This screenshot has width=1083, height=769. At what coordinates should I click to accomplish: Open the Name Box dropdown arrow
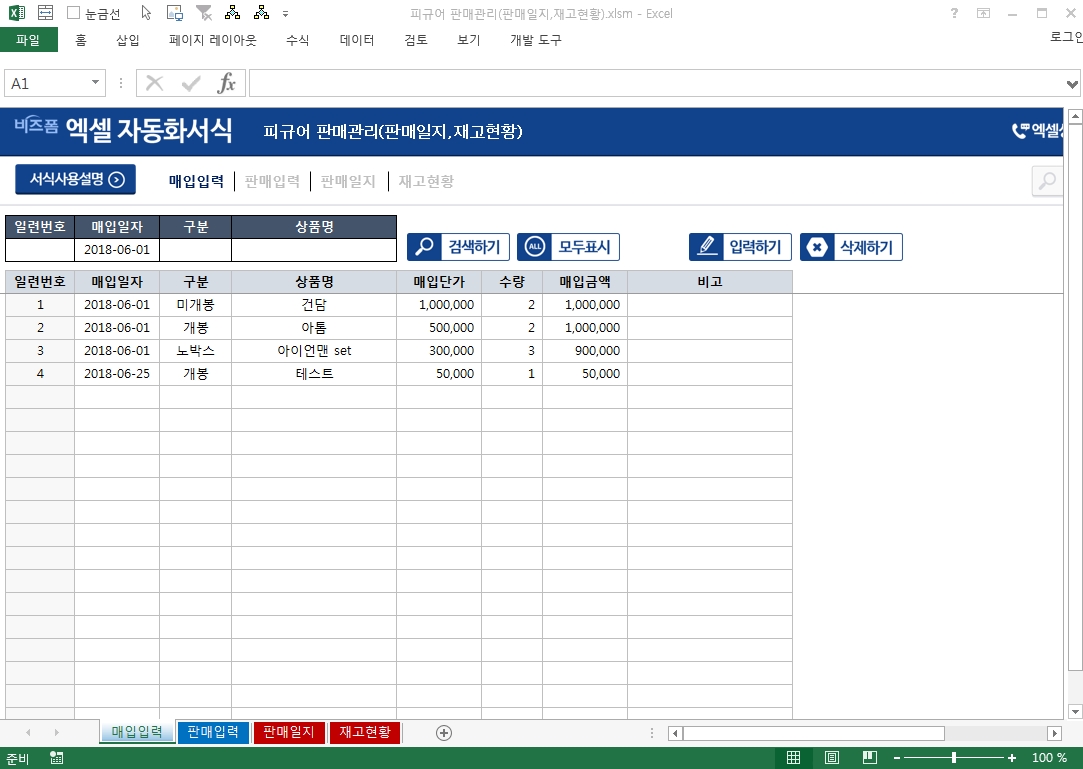tap(96, 84)
